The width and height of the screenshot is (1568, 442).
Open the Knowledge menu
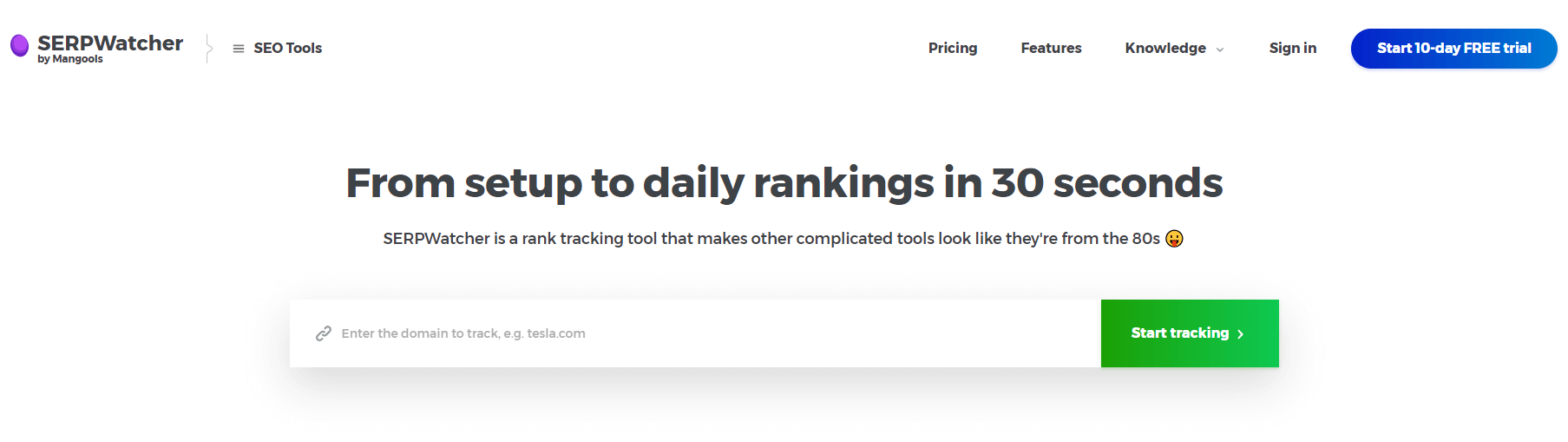point(1165,48)
